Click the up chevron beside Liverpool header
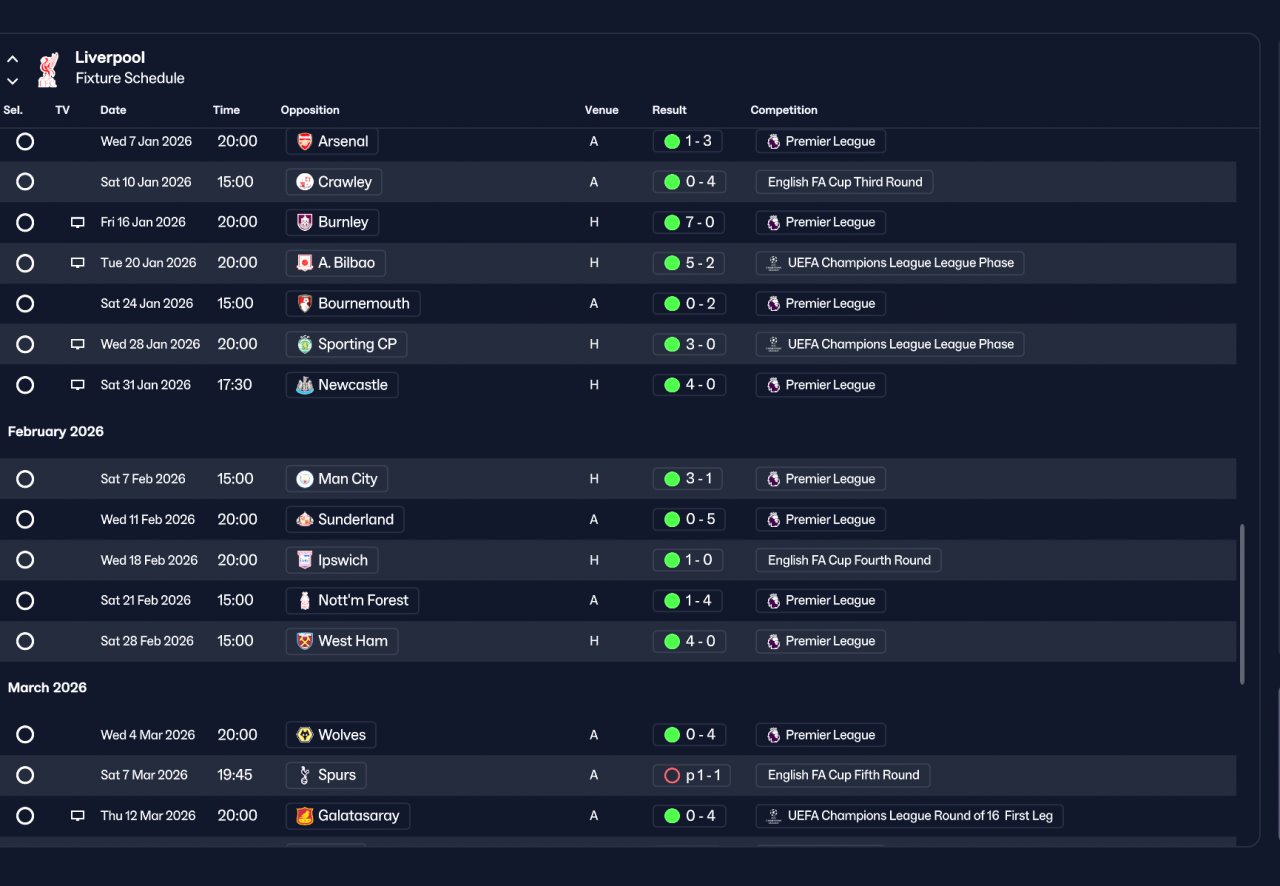Image resolution: width=1280 pixels, height=886 pixels. (x=13, y=59)
